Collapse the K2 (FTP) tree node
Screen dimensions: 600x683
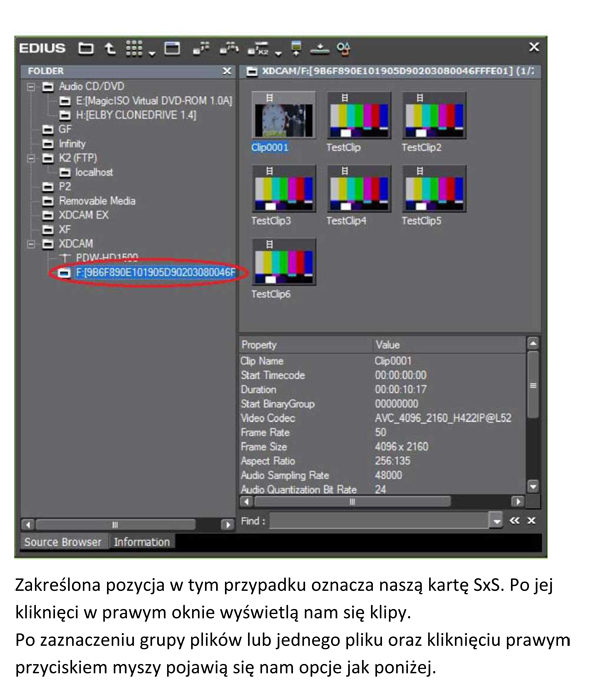tap(31, 158)
